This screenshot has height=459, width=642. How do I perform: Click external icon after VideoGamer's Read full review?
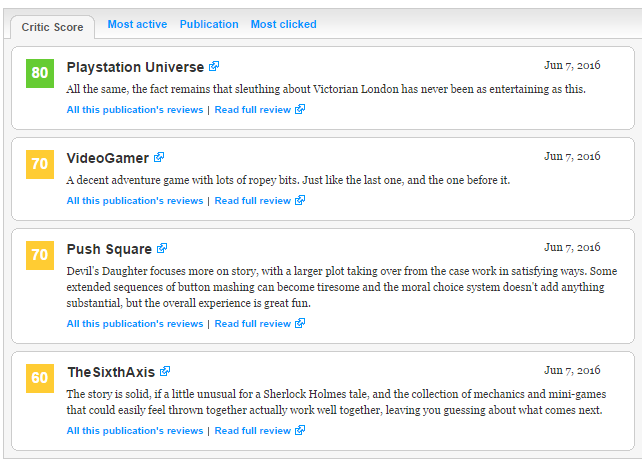300,200
